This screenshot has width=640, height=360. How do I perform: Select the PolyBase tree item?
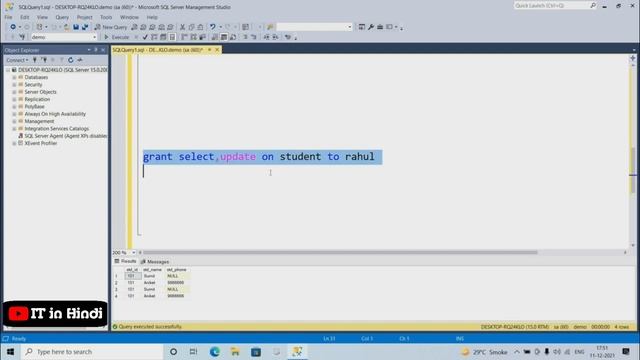point(35,107)
